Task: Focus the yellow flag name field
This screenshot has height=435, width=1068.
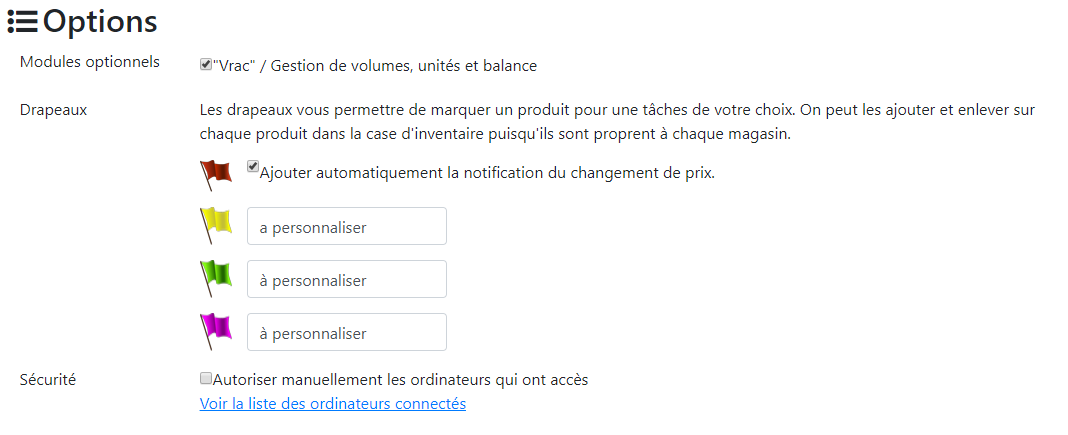Action: click(347, 226)
